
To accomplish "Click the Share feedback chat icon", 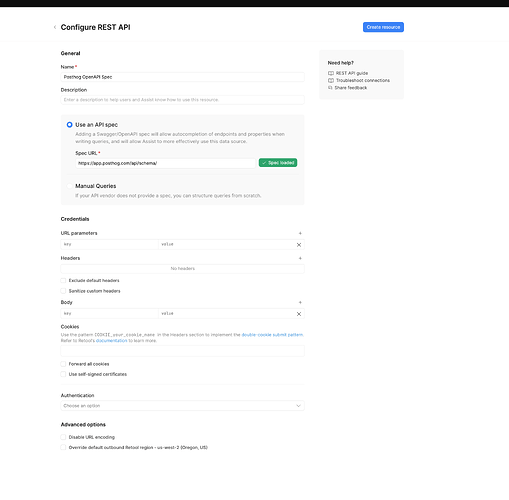I will pyautogui.click(x=330, y=88).
